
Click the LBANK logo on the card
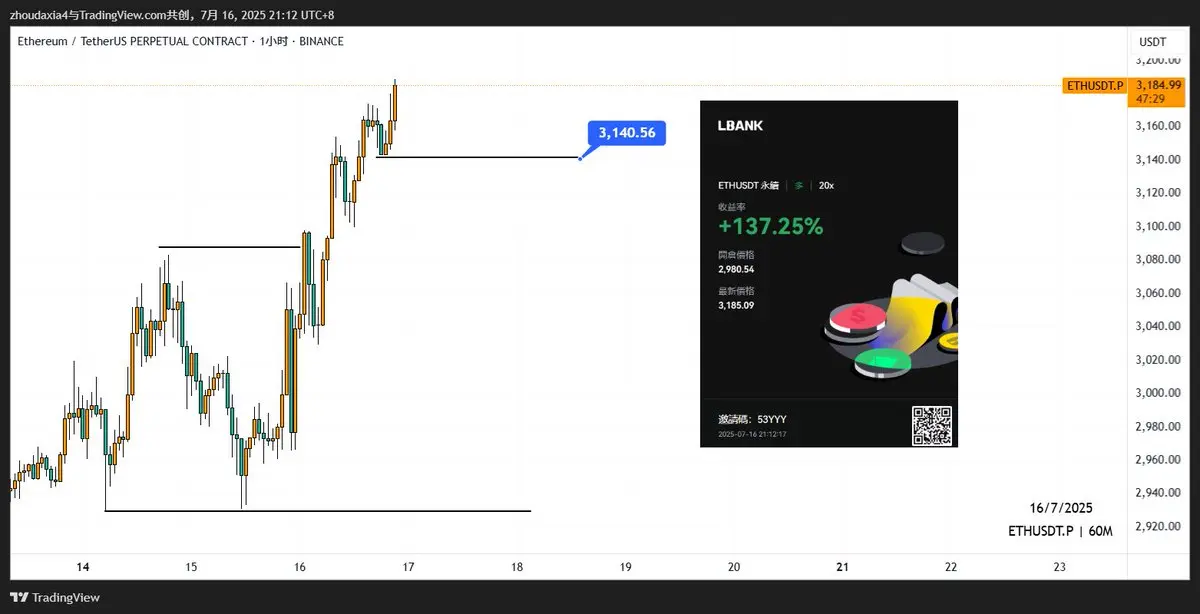[x=740, y=126]
